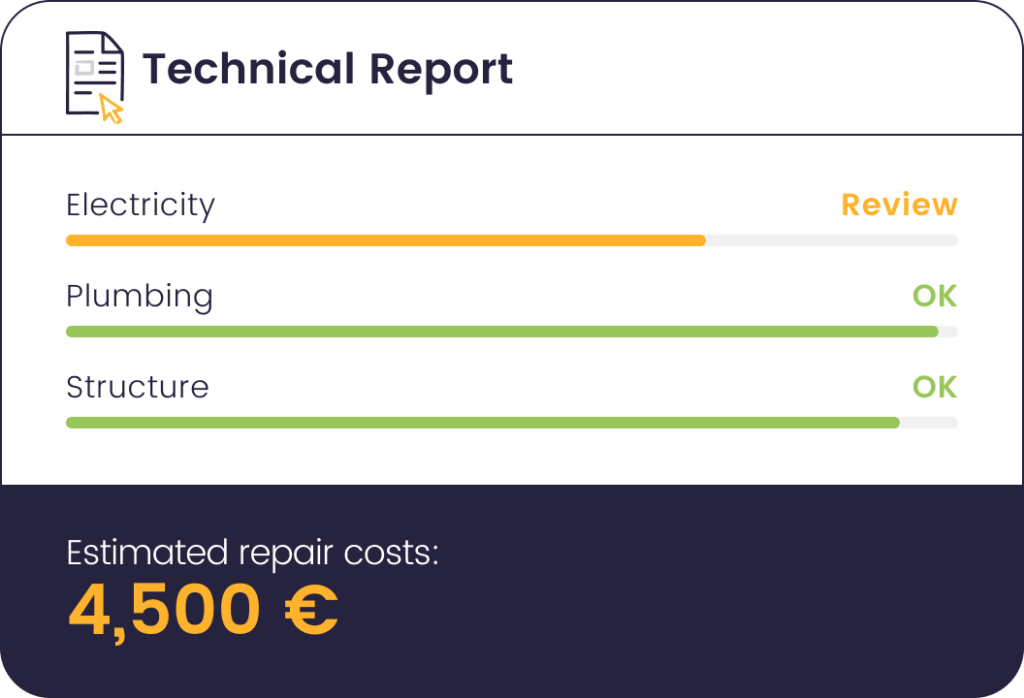1024x698 pixels.
Task: Click the Plumbing green progress bar
Action: coord(502,332)
